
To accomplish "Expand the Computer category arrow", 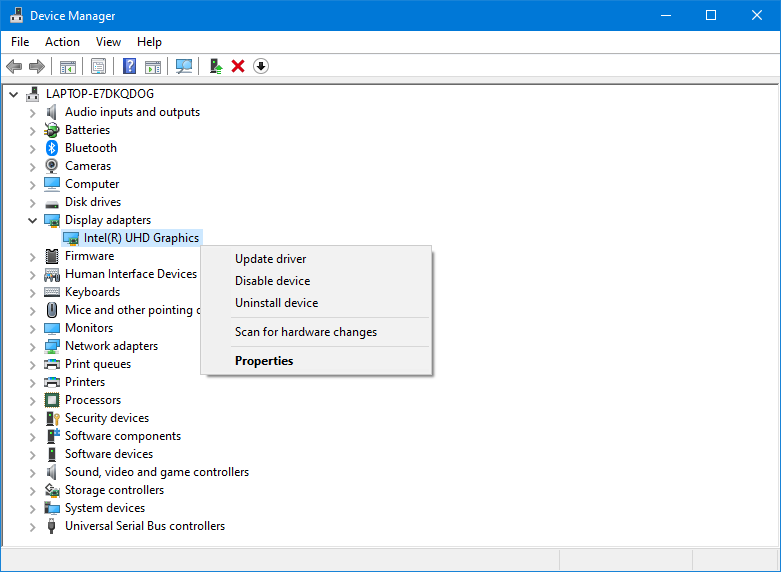I will tap(32, 185).
